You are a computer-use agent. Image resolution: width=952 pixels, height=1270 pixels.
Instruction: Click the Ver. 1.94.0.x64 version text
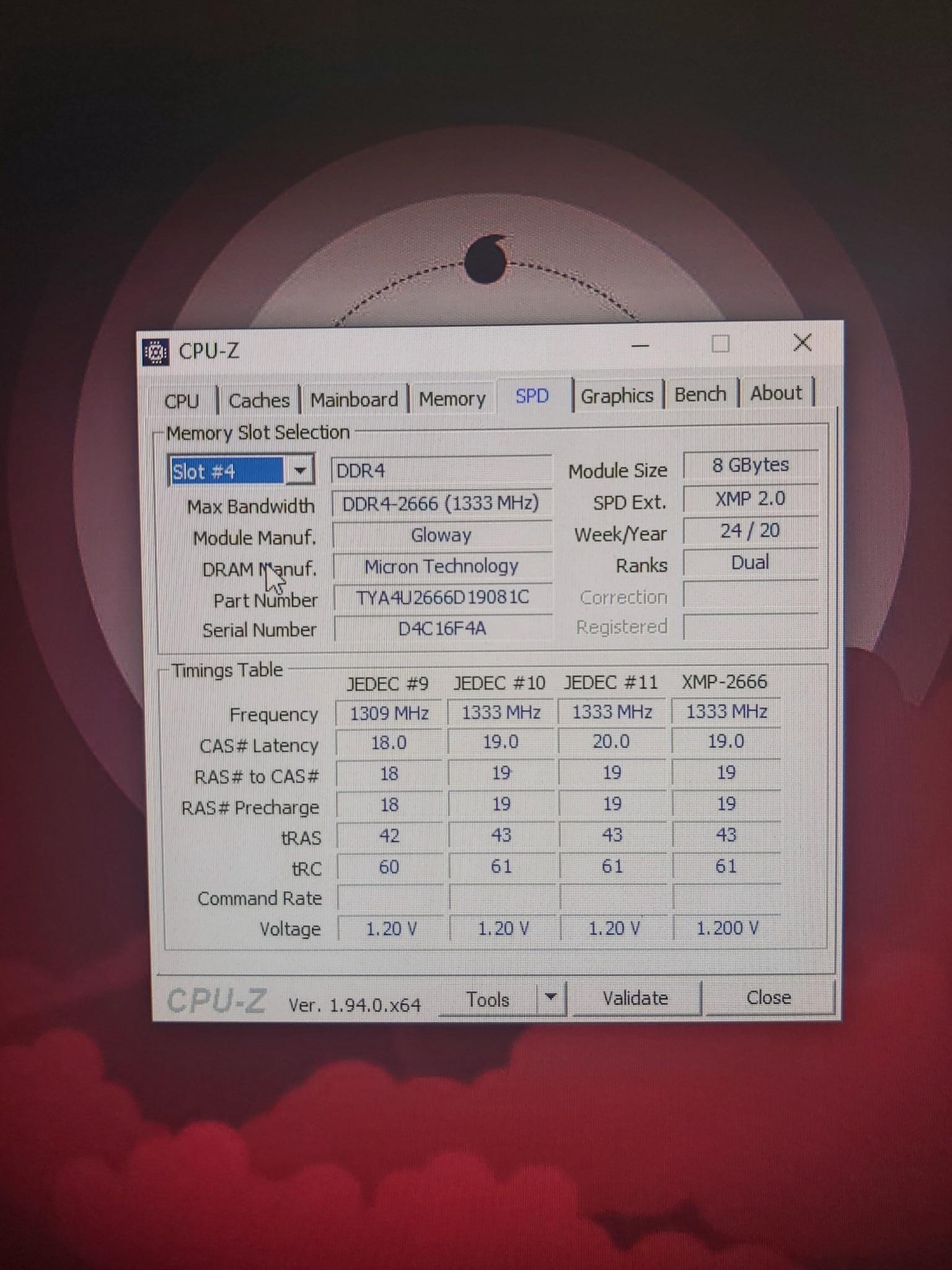pos(355,1005)
